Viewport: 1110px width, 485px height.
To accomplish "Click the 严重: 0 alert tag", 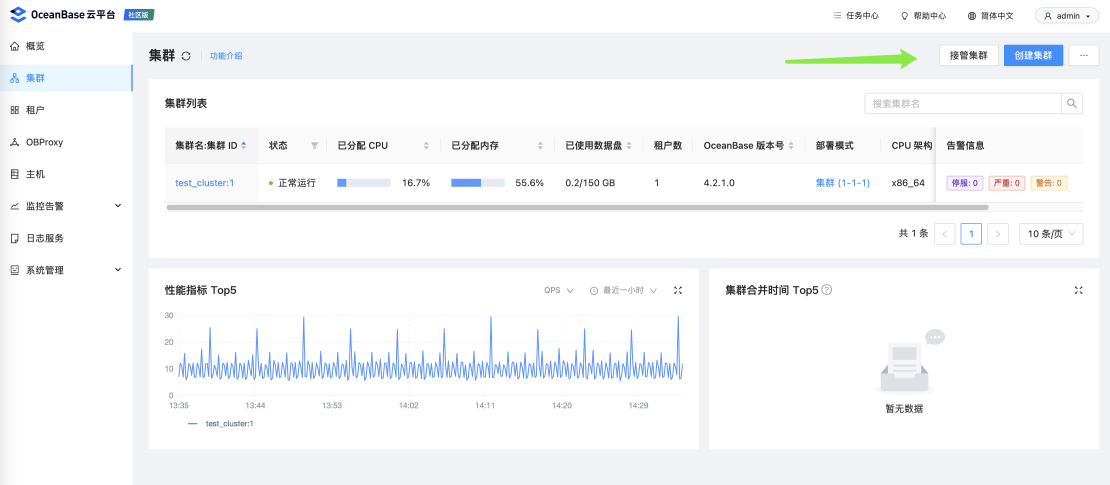I will coord(1007,183).
